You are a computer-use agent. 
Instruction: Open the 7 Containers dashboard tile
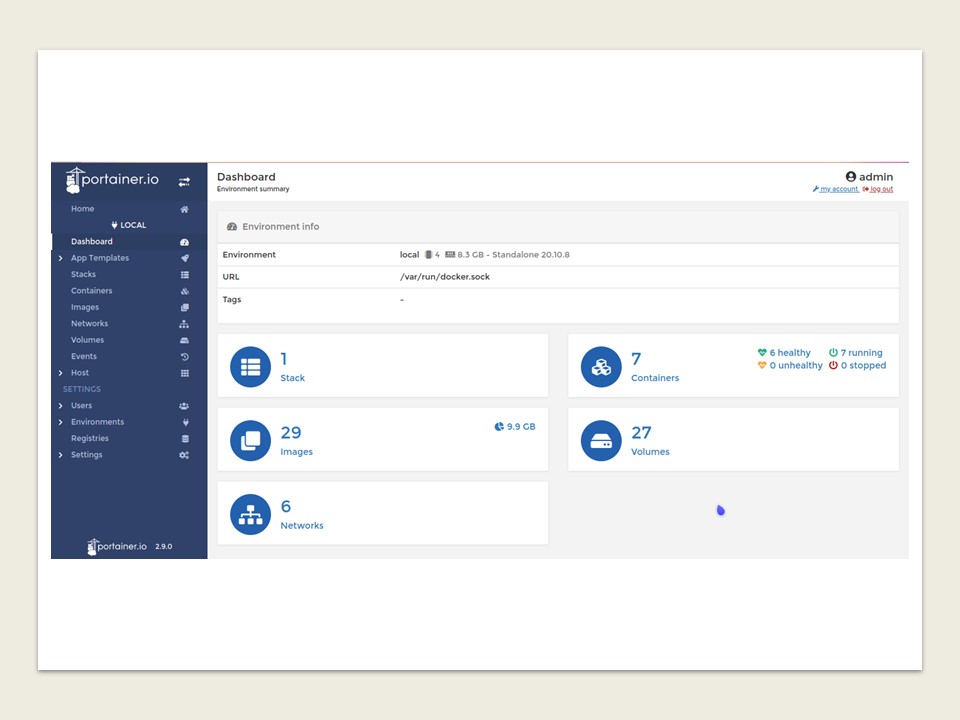coord(654,366)
